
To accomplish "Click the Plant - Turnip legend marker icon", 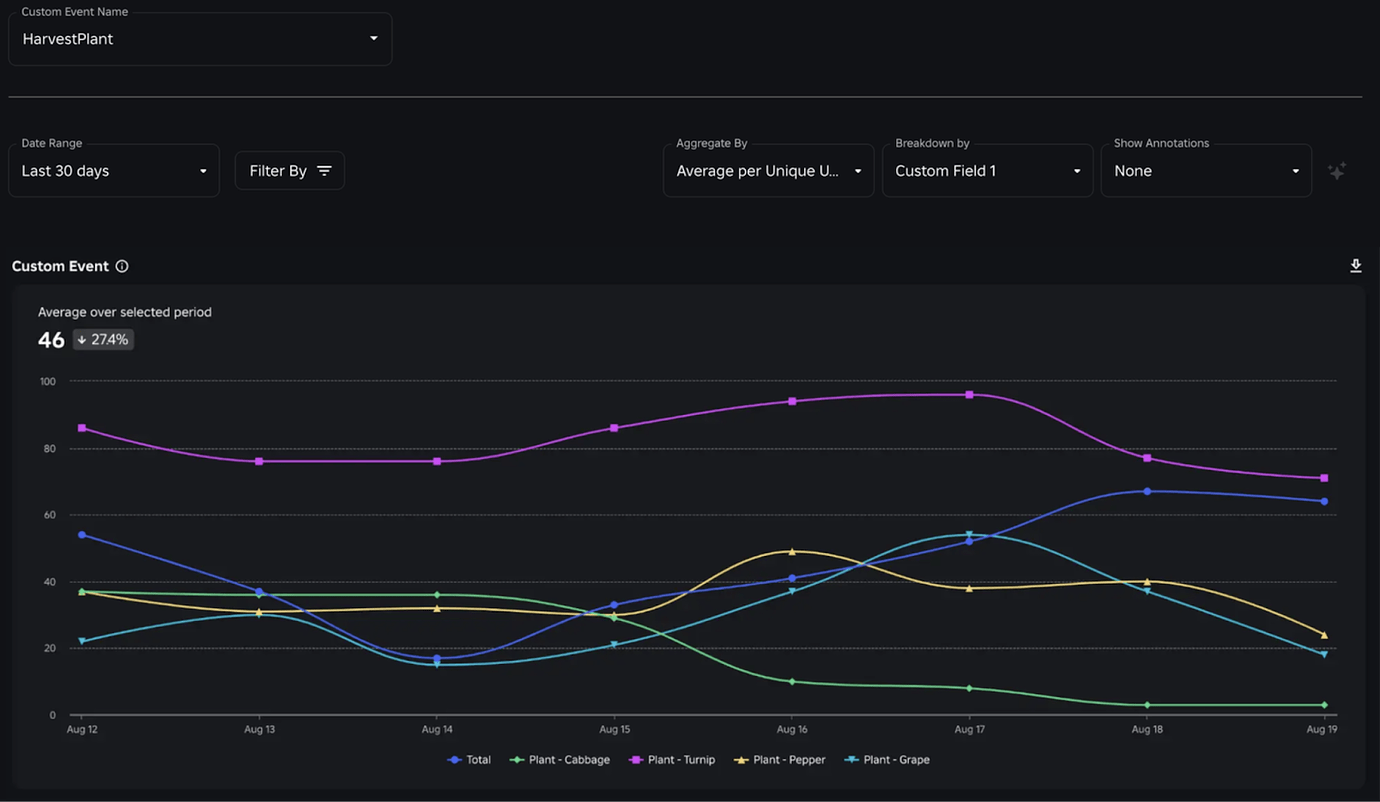I will pyautogui.click(x=634, y=760).
